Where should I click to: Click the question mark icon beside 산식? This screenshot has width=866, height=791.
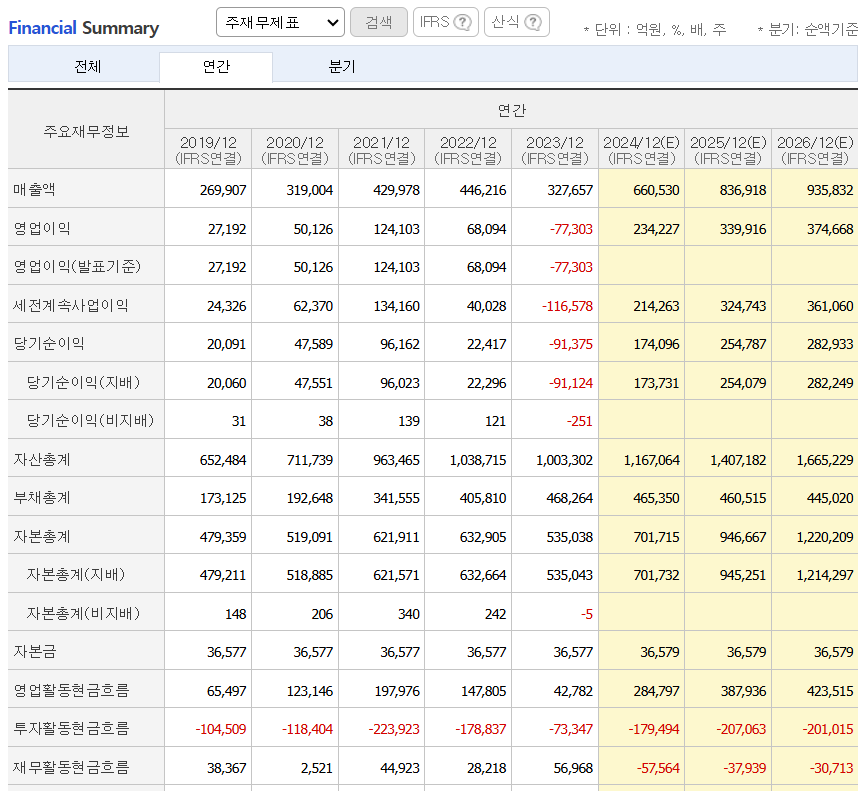coord(533,22)
